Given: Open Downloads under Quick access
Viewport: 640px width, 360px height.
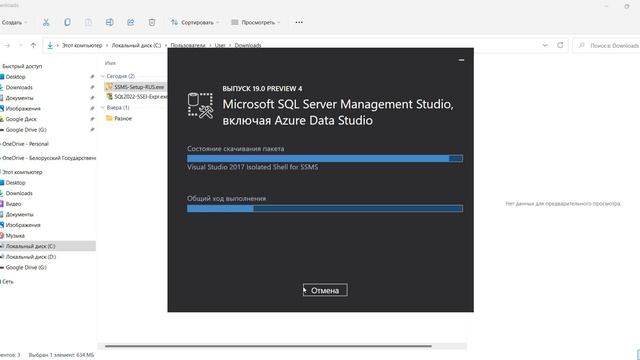Looking at the screenshot, I should tap(19, 87).
